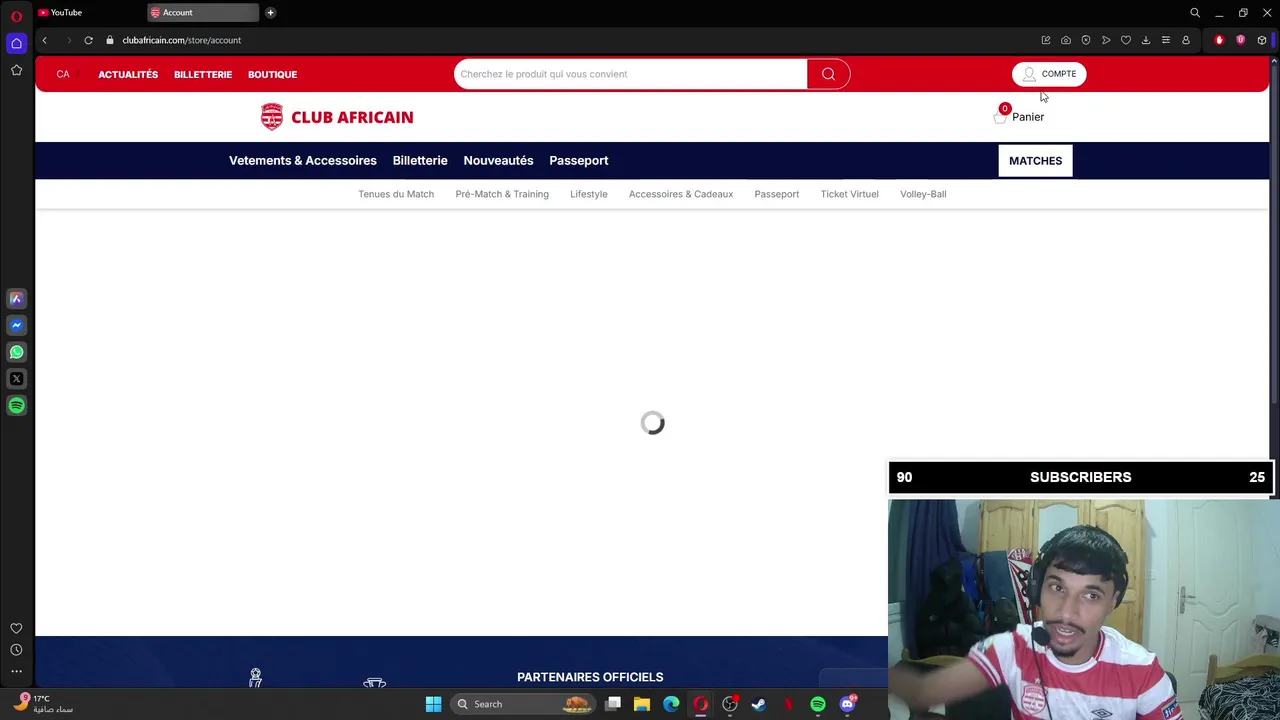This screenshot has height=720, width=1280.
Task: Open the extensions cube icon
Action: pyautogui.click(x=1262, y=40)
